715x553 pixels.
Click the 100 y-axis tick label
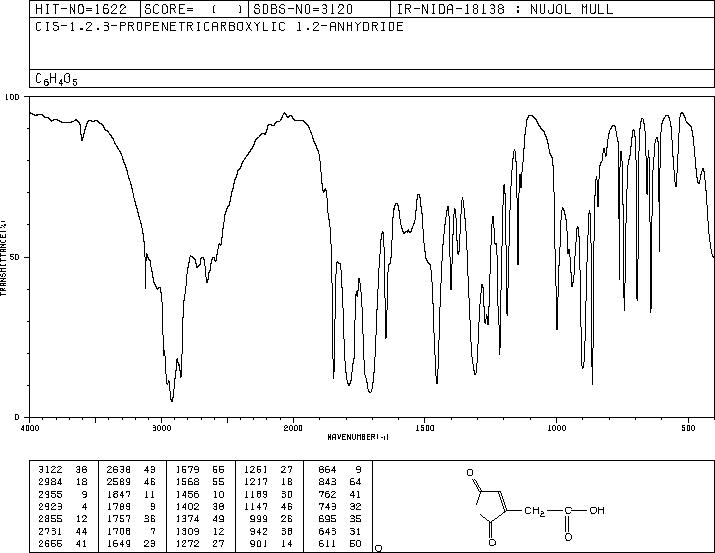pyautogui.click(x=12, y=97)
